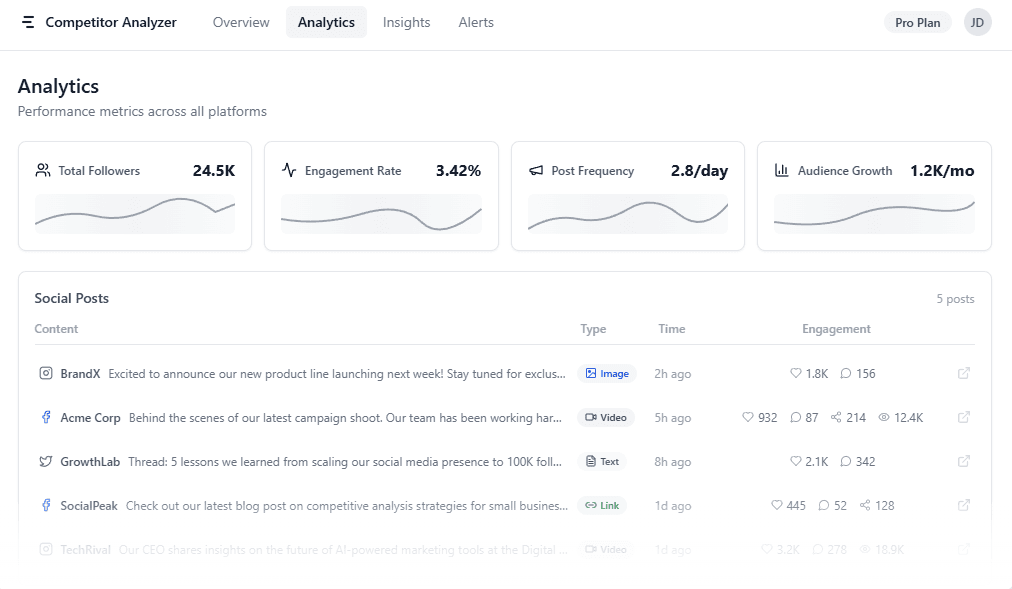Click the Post Frequency megaphone icon
The image size is (1012, 589).
[x=535, y=170]
